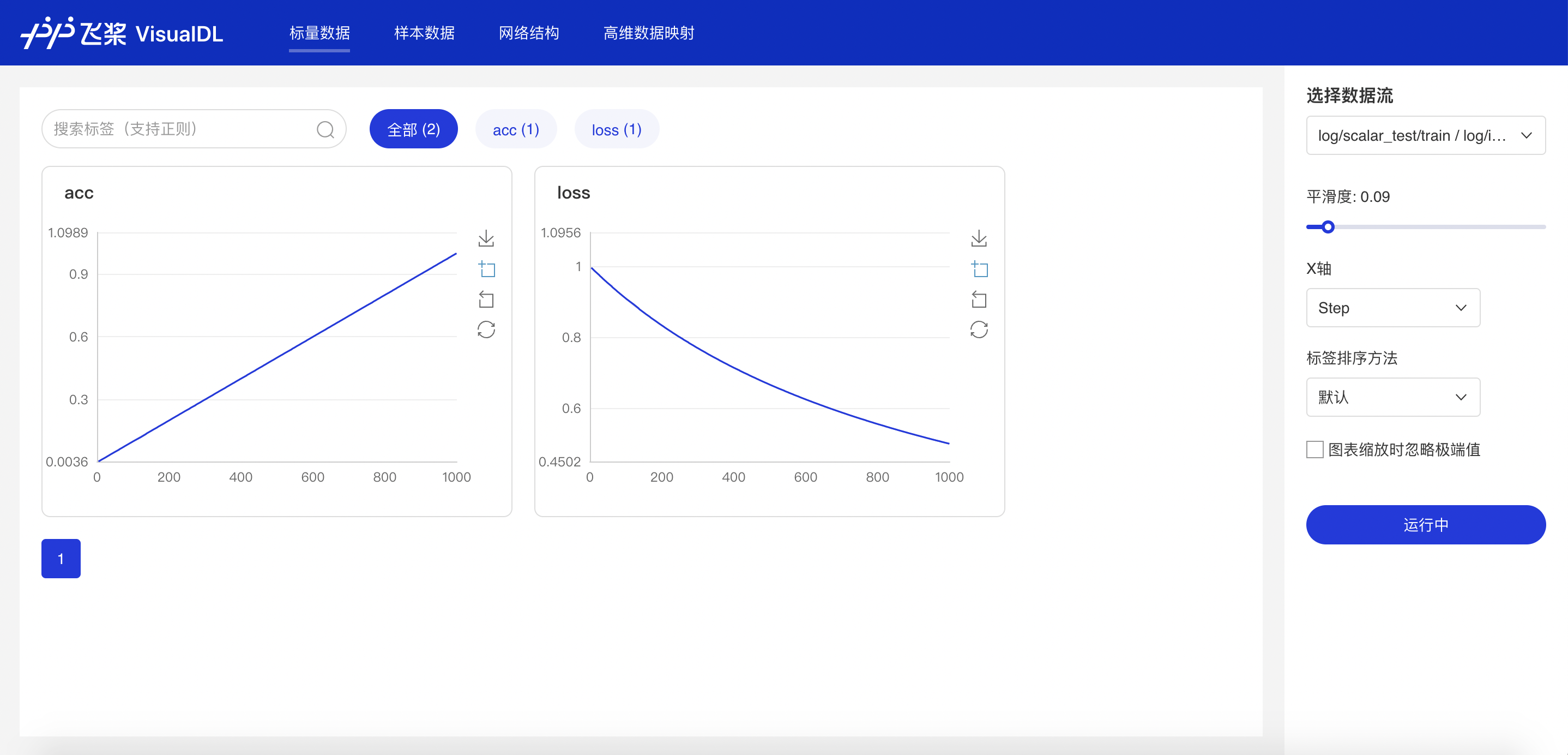Download the acc chart image
1568x755 pixels.
486,238
